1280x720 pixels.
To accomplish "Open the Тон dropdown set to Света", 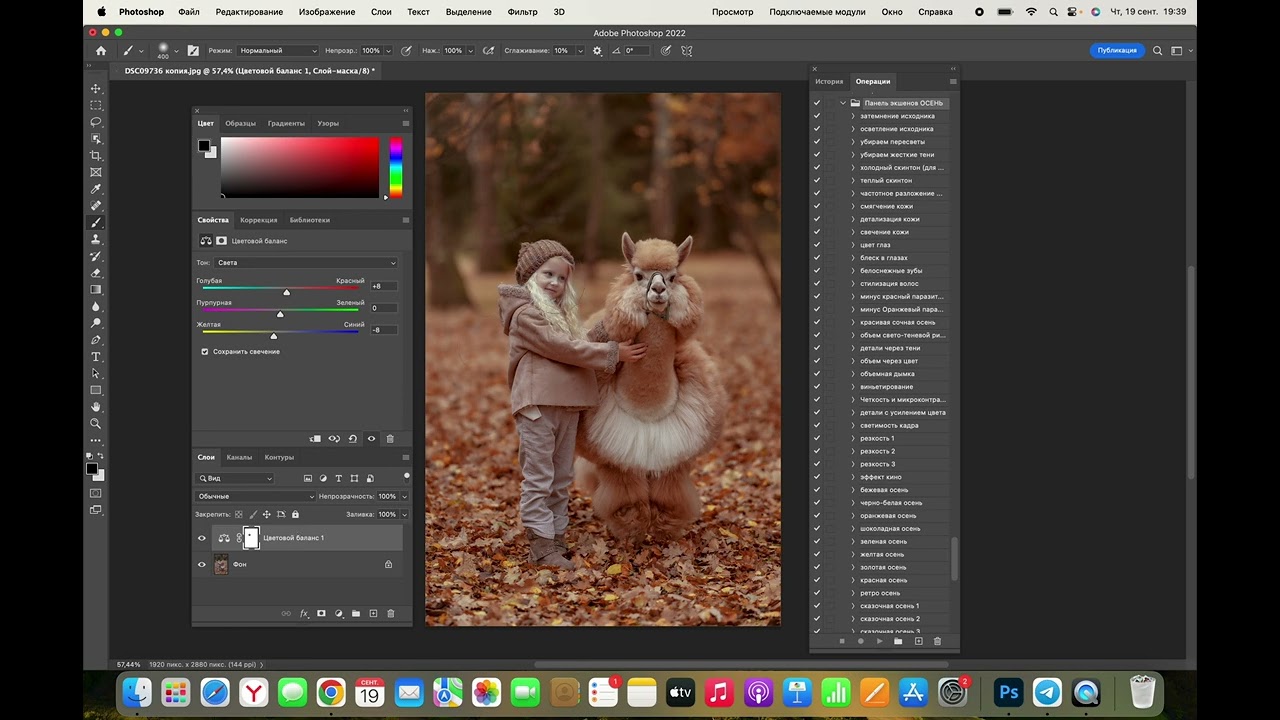I will [306, 263].
